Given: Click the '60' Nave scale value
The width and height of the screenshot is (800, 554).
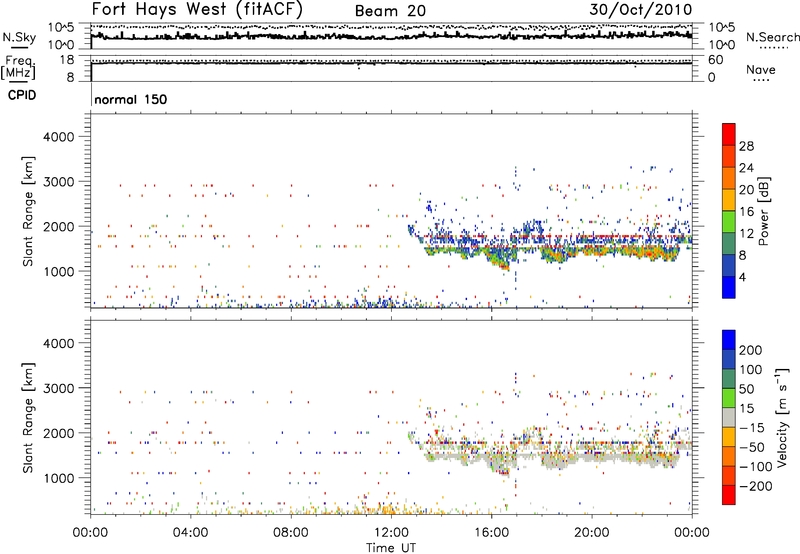Looking at the screenshot, I should click(716, 60).
